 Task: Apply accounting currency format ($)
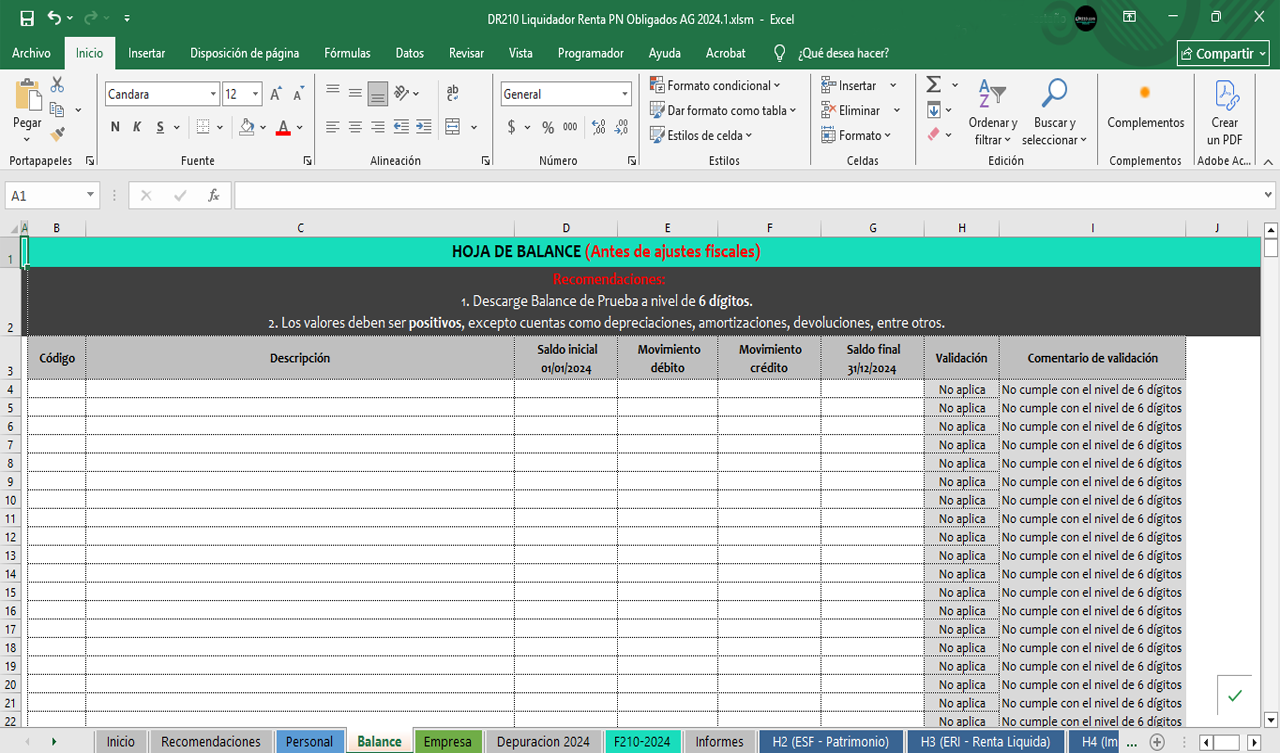point(512,127)
